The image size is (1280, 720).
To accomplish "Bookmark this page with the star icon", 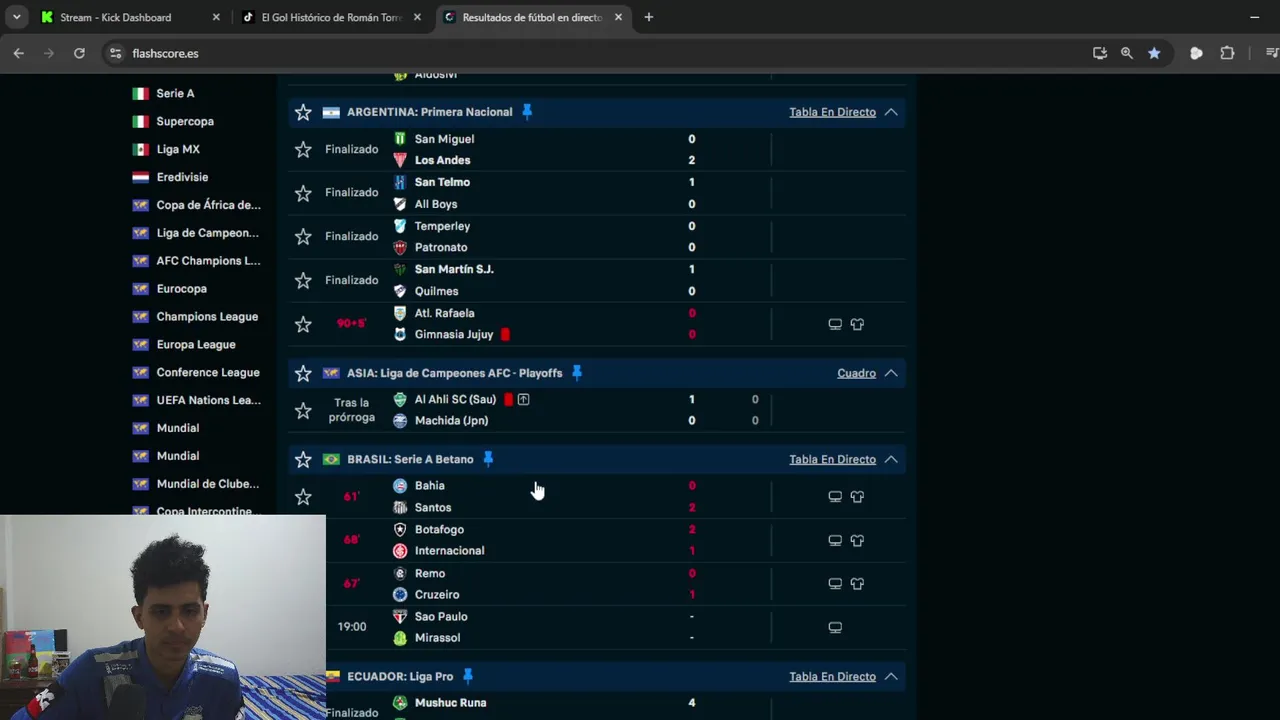I will [x=1154, y=53].
